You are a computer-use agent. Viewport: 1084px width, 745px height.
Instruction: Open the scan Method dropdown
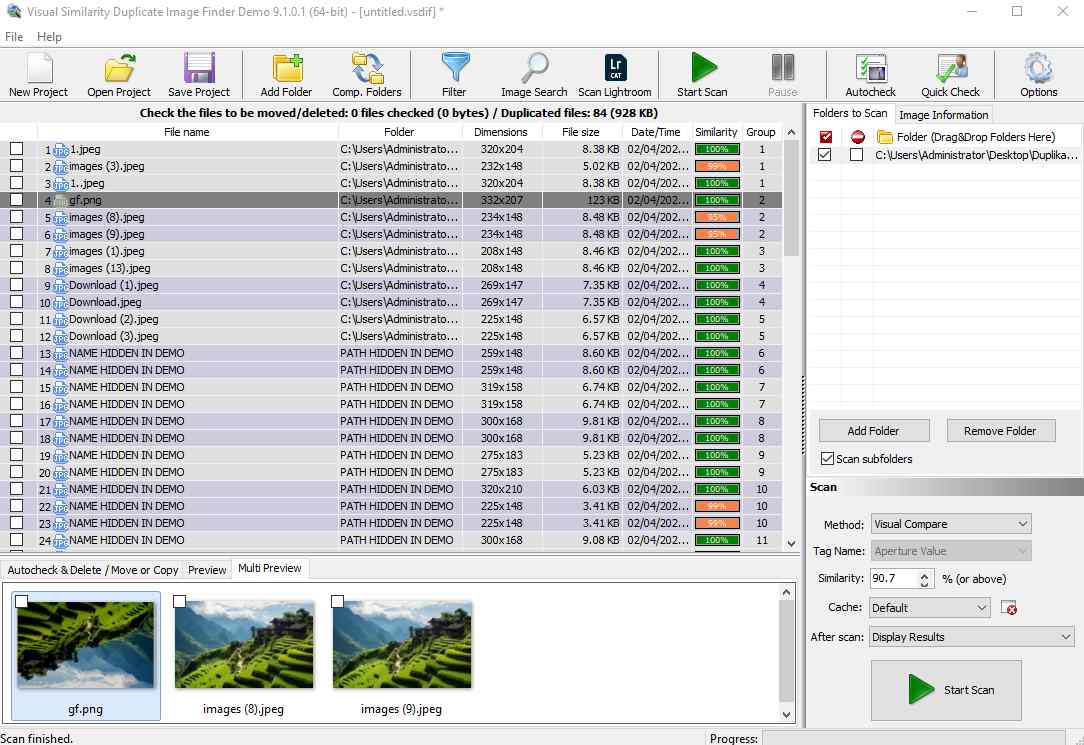(1022, 523)
